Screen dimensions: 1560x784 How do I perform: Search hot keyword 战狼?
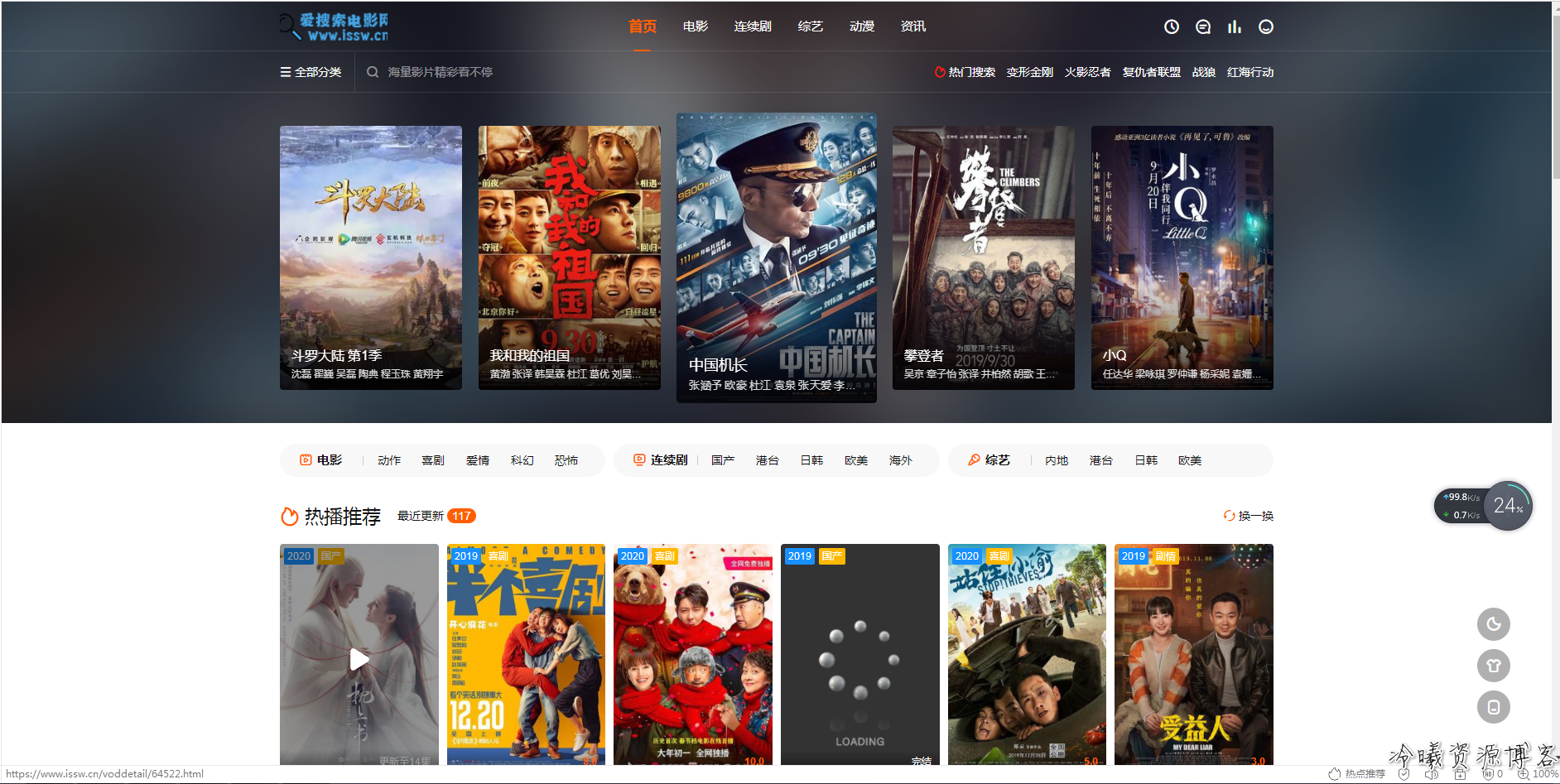pyautogui.click(x=1203, y=72)
